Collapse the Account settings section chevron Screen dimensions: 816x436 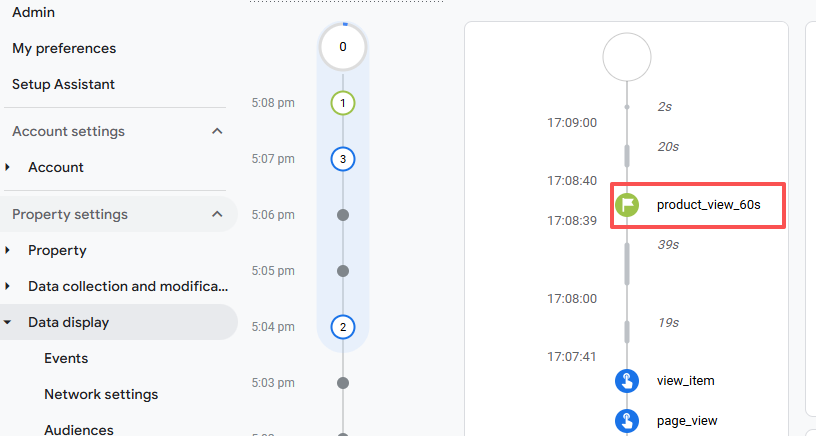coord(217,131)
